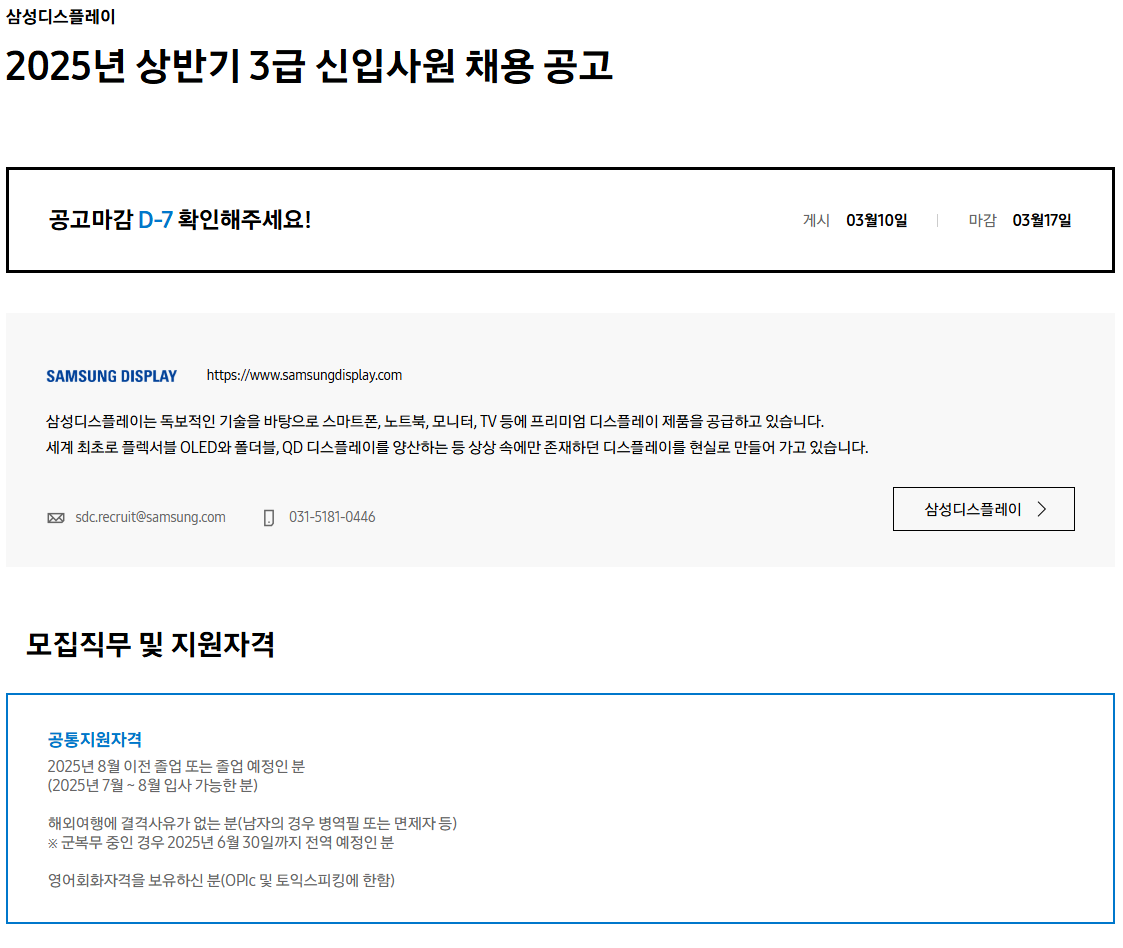Click the 게시 label
The height and width of the screenshot is (948, 1123).
pos(816,221)
